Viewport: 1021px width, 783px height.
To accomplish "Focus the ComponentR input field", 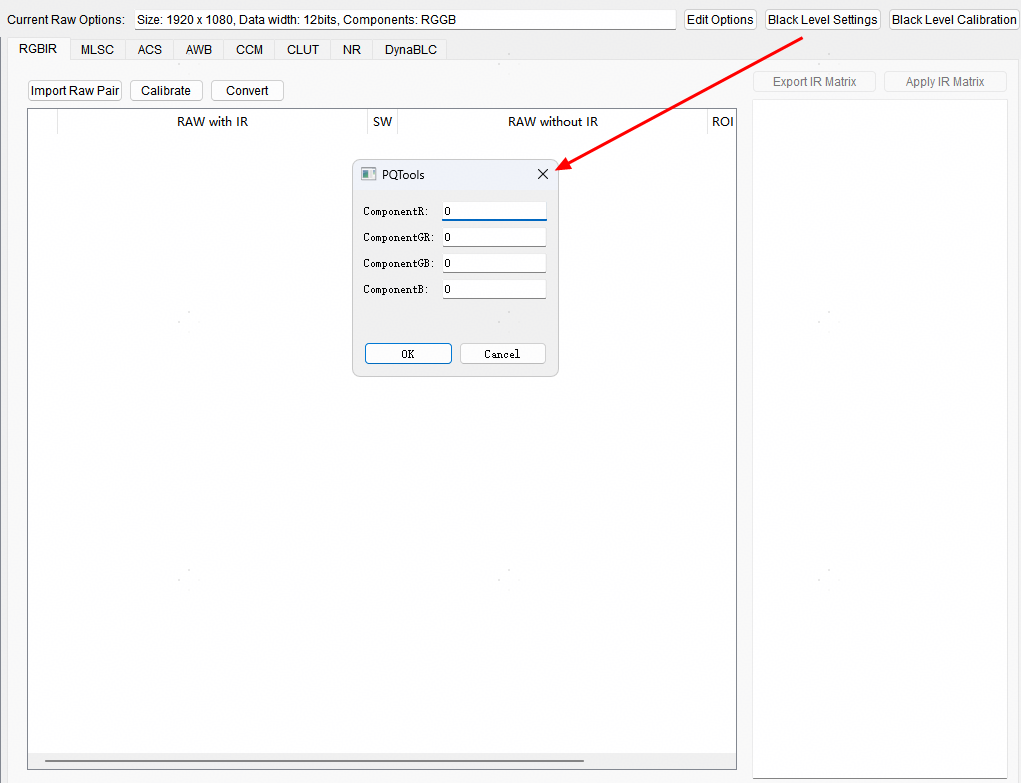I will tap(494, 211).
